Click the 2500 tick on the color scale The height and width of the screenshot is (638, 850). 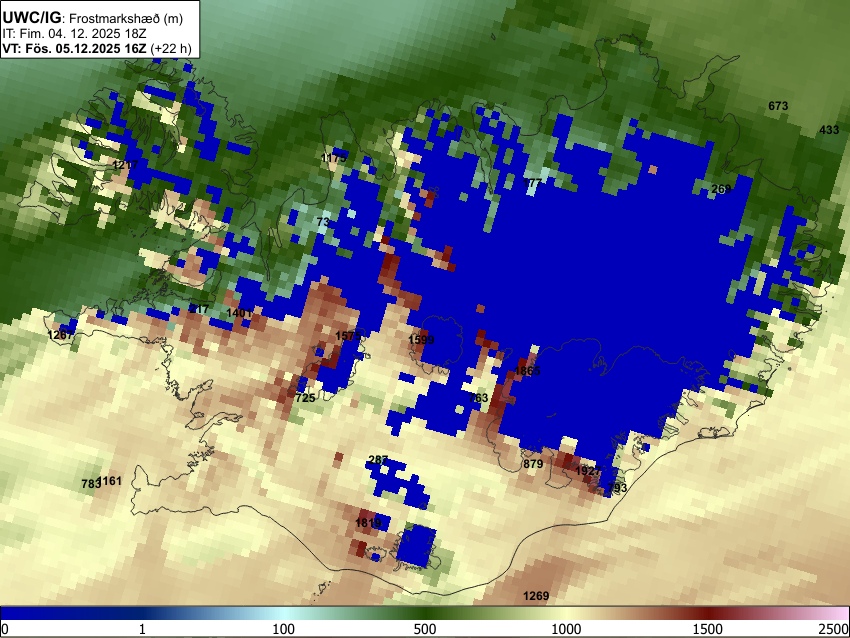(x=835, y=629)
